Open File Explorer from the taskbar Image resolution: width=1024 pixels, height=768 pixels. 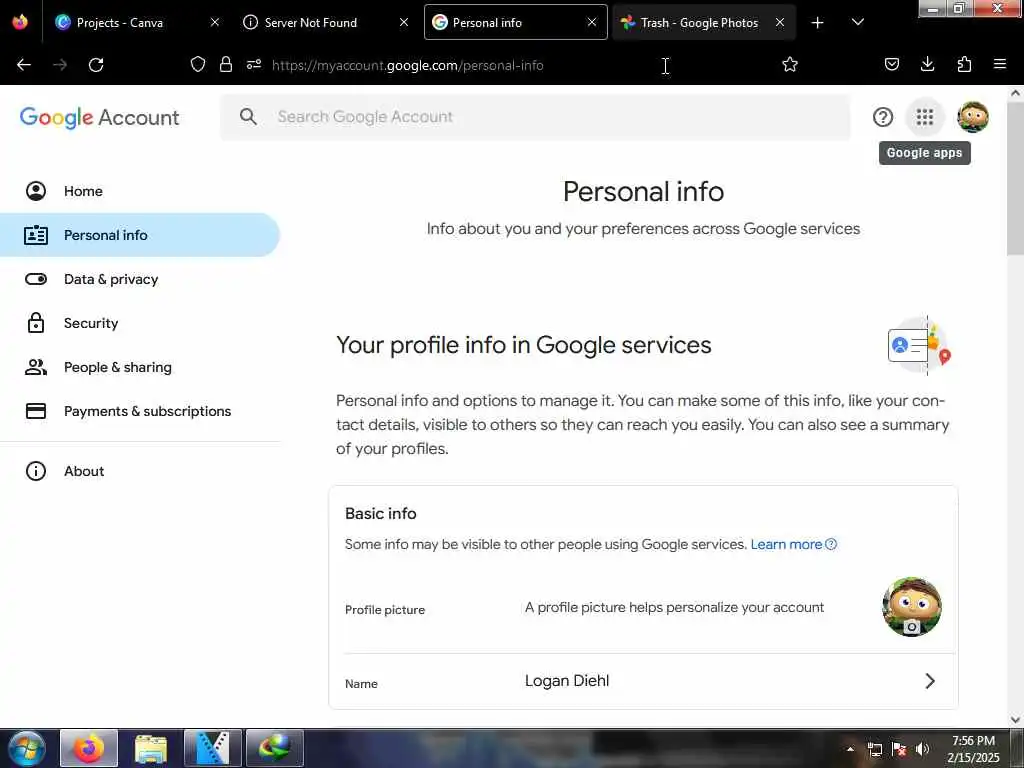151,748
